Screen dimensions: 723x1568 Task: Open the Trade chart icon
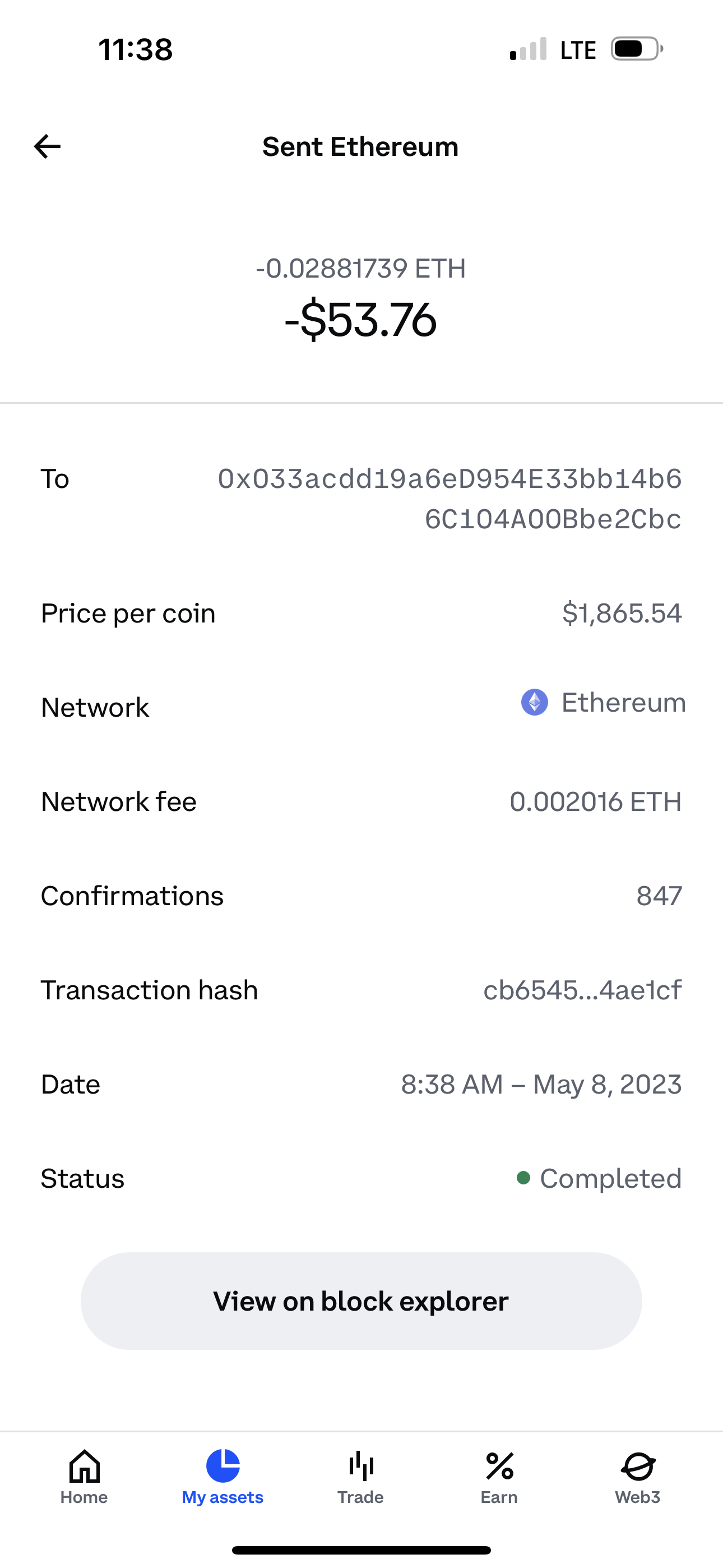click(361, 1465)
